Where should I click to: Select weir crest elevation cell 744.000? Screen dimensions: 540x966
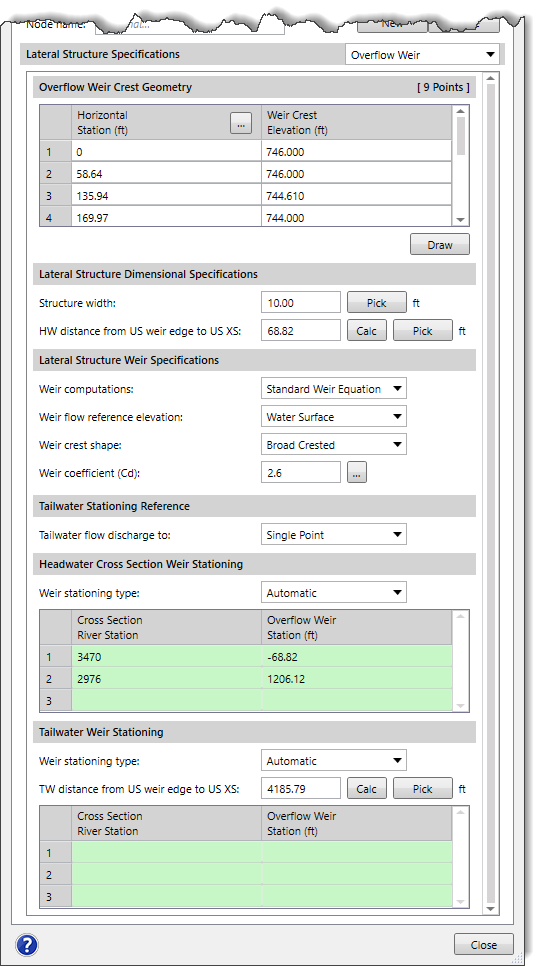coord(357,217)
